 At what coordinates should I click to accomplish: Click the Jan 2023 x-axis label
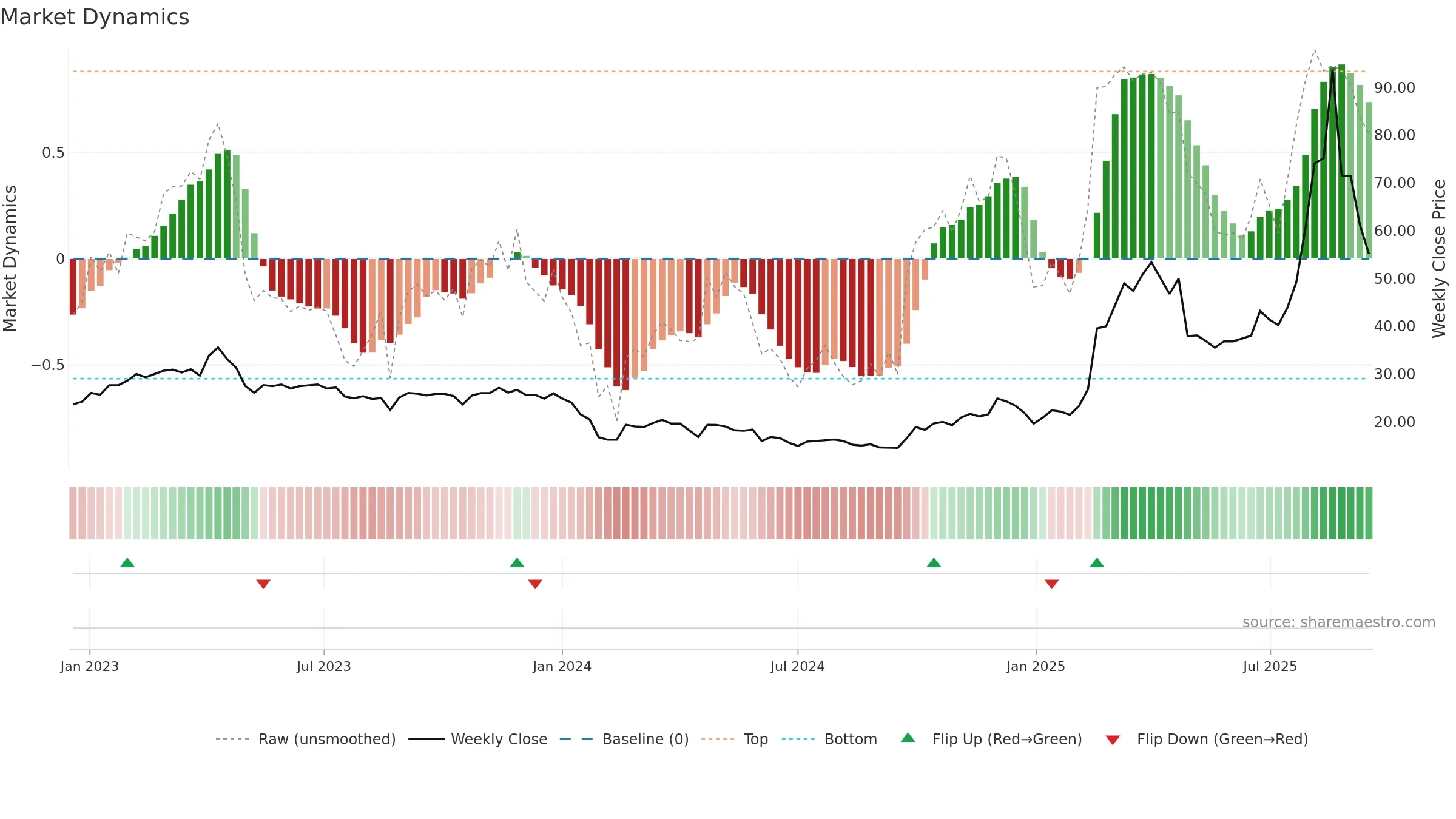pyautogui.click(x=90, y=666)
